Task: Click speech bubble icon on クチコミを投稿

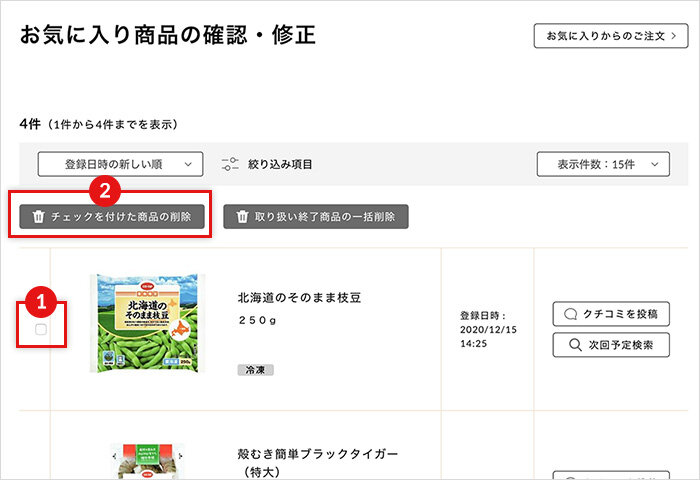Action: click(571, 314)
